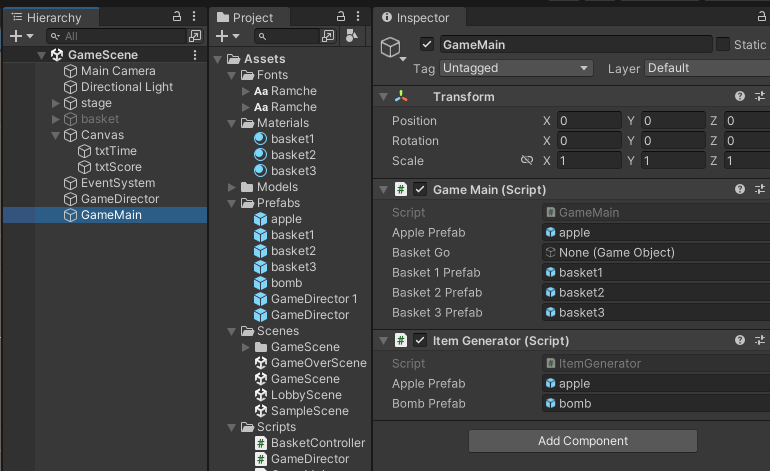Click the Rotation Y field

point(673,140)
